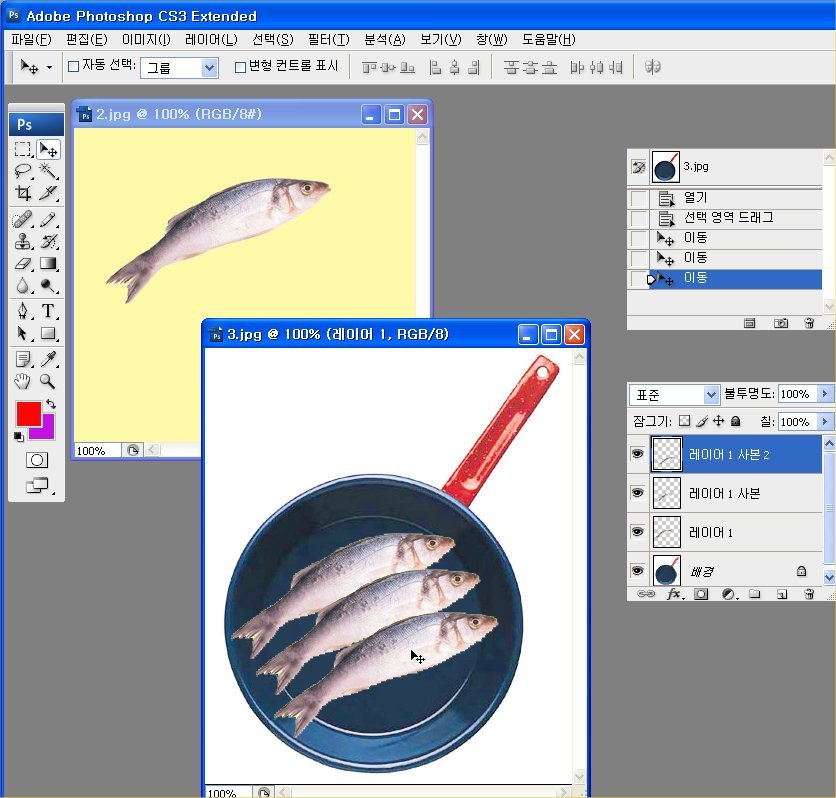Select the Zoom magnifier tool
This screenshot has height=798, width=836.
[x=47, y=382]
